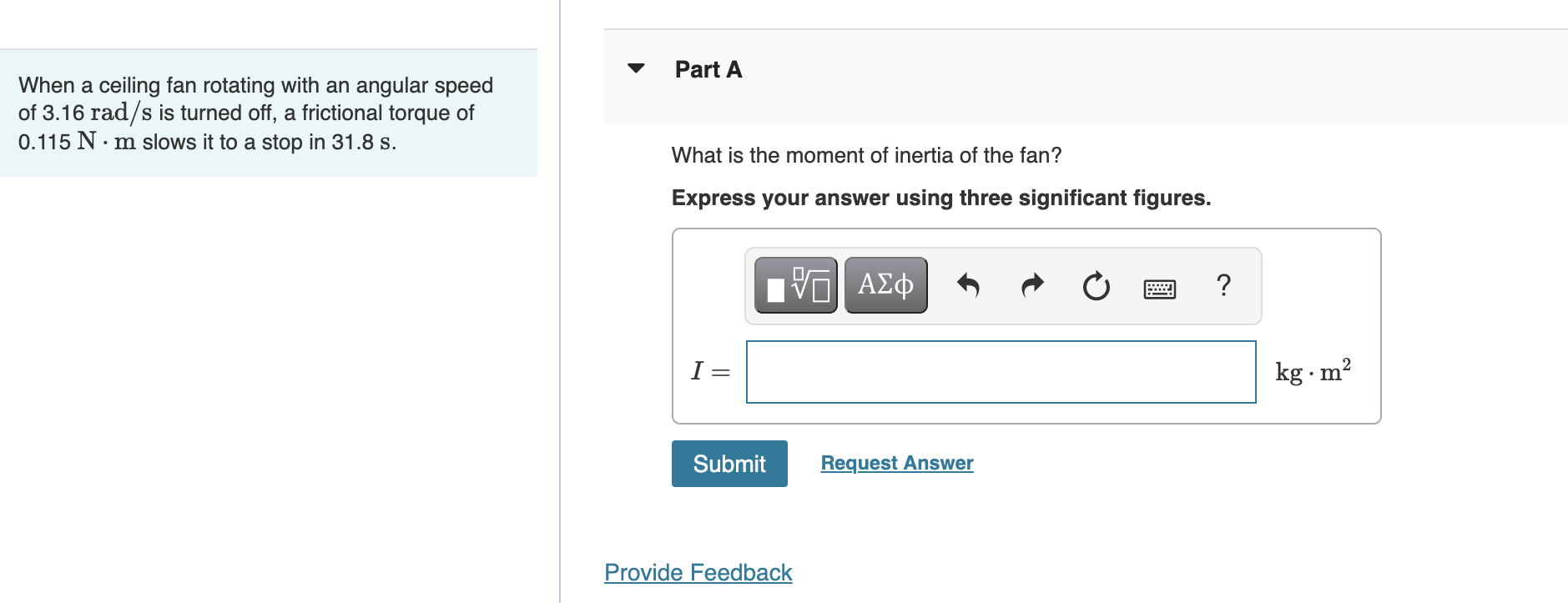Focus the moment of inertia answer field
The width and height of the screenshot is (1568, 603).
(1001, 372)
